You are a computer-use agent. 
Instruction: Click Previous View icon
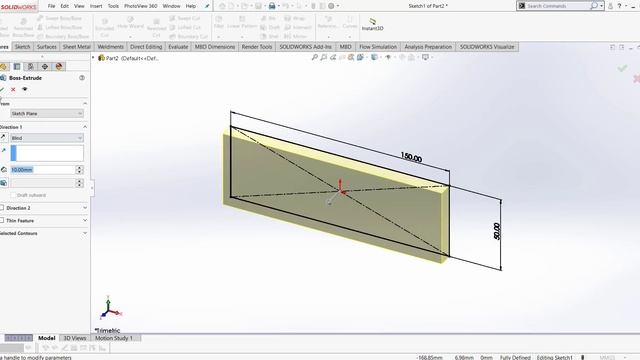click(x=333, y=58)
